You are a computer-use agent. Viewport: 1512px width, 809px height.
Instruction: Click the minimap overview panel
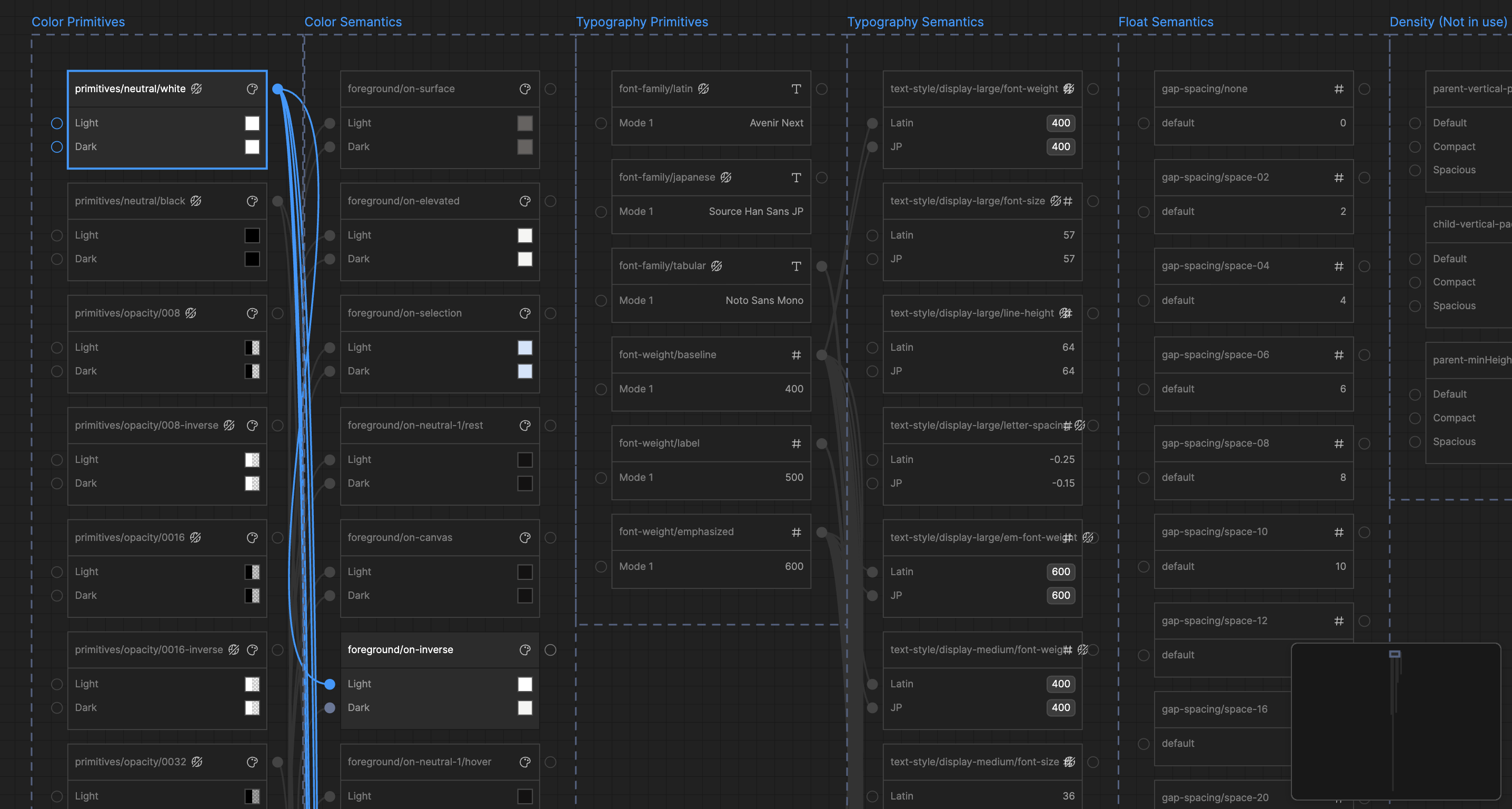(x=1396, y=722)
